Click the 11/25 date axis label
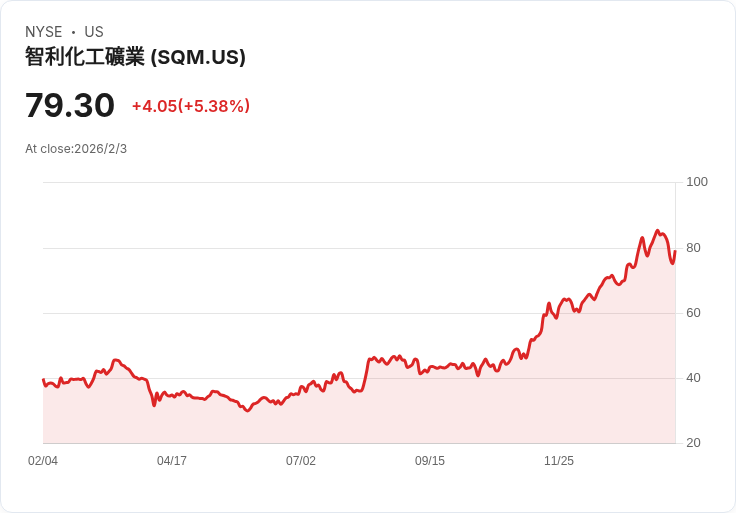This screenshot has width=736, height=513. tap(559, 461)
